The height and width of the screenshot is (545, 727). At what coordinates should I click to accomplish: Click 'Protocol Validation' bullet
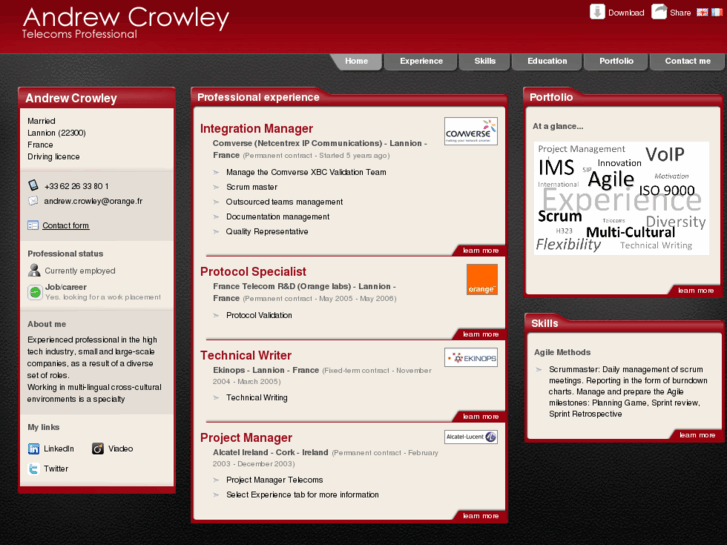pos(259,315)
